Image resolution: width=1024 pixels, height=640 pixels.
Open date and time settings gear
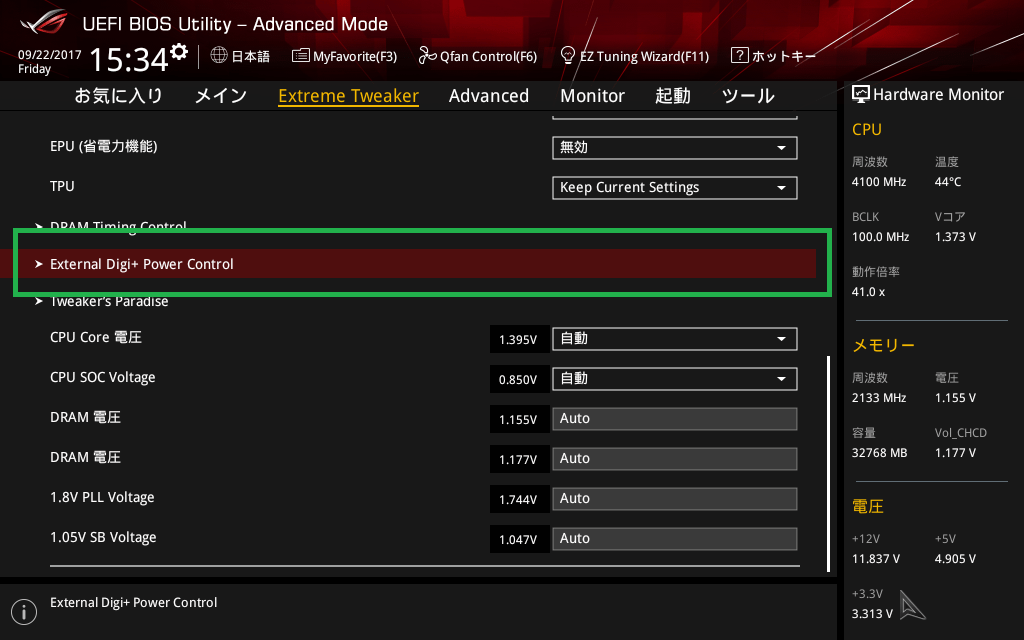click(x=179, y=52)
